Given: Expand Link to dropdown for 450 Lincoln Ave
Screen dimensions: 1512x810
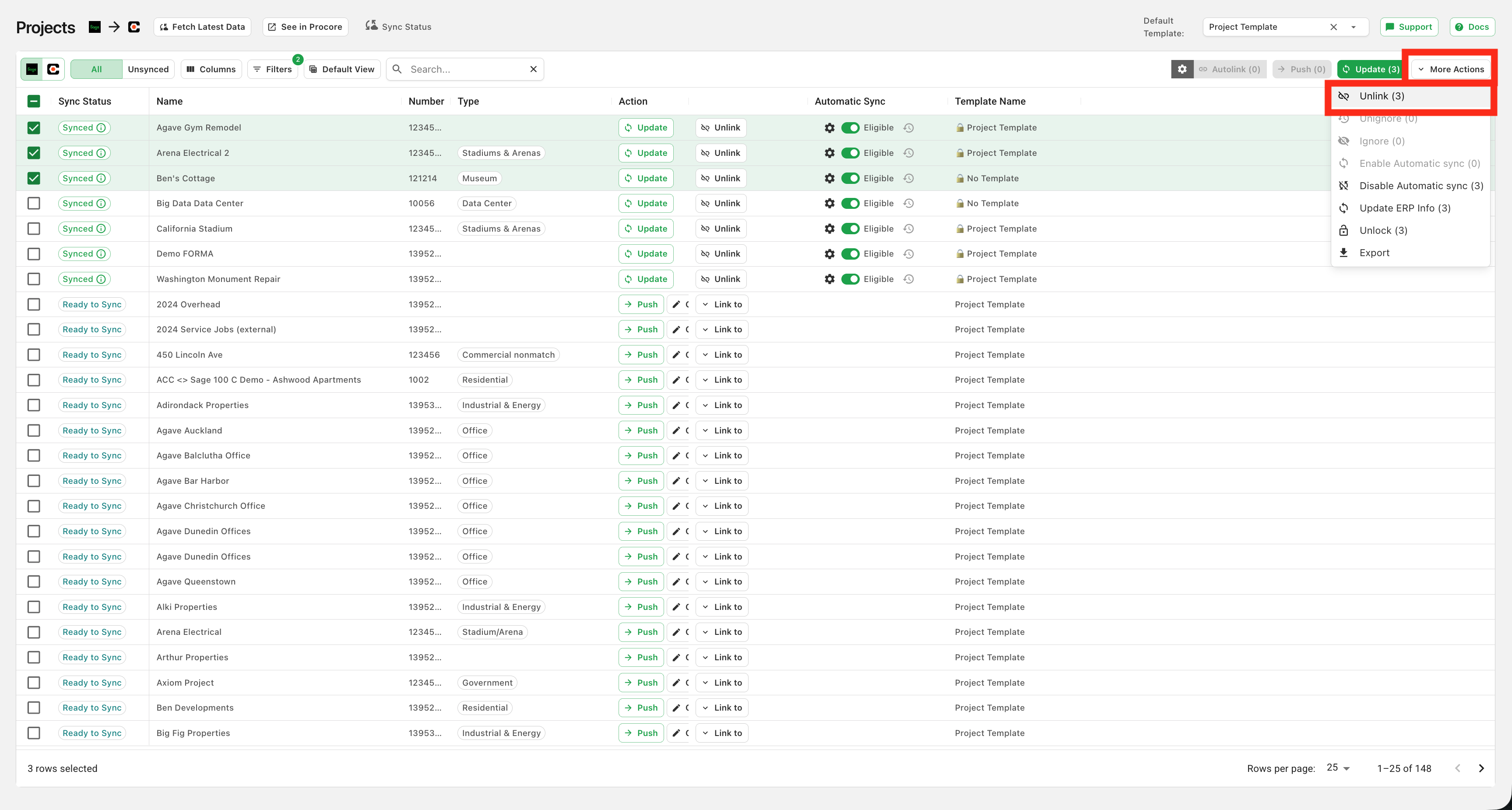Looking at the screenshot, I should [x=722, y=355].
